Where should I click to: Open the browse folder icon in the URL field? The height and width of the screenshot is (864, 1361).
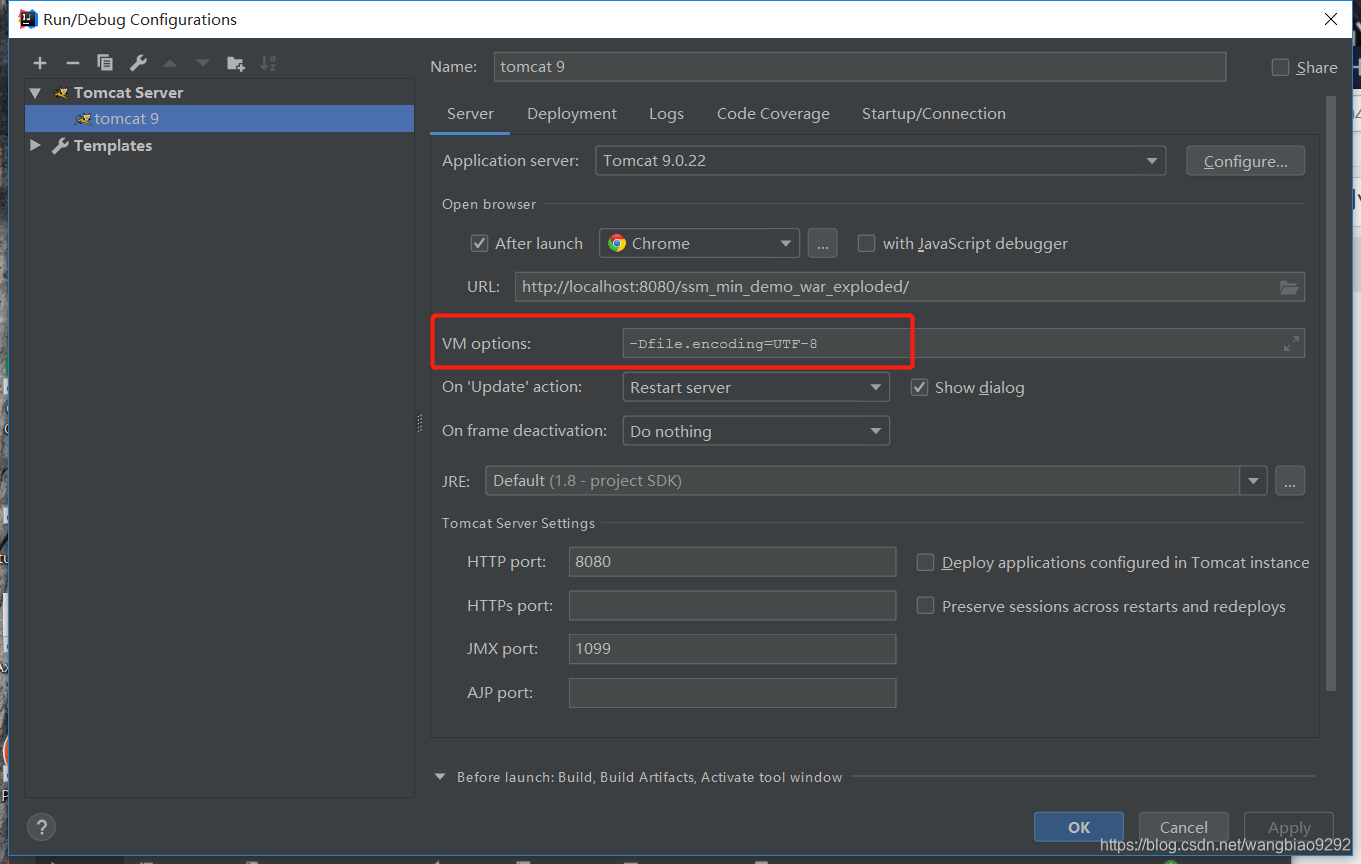tap(1289, 287)
